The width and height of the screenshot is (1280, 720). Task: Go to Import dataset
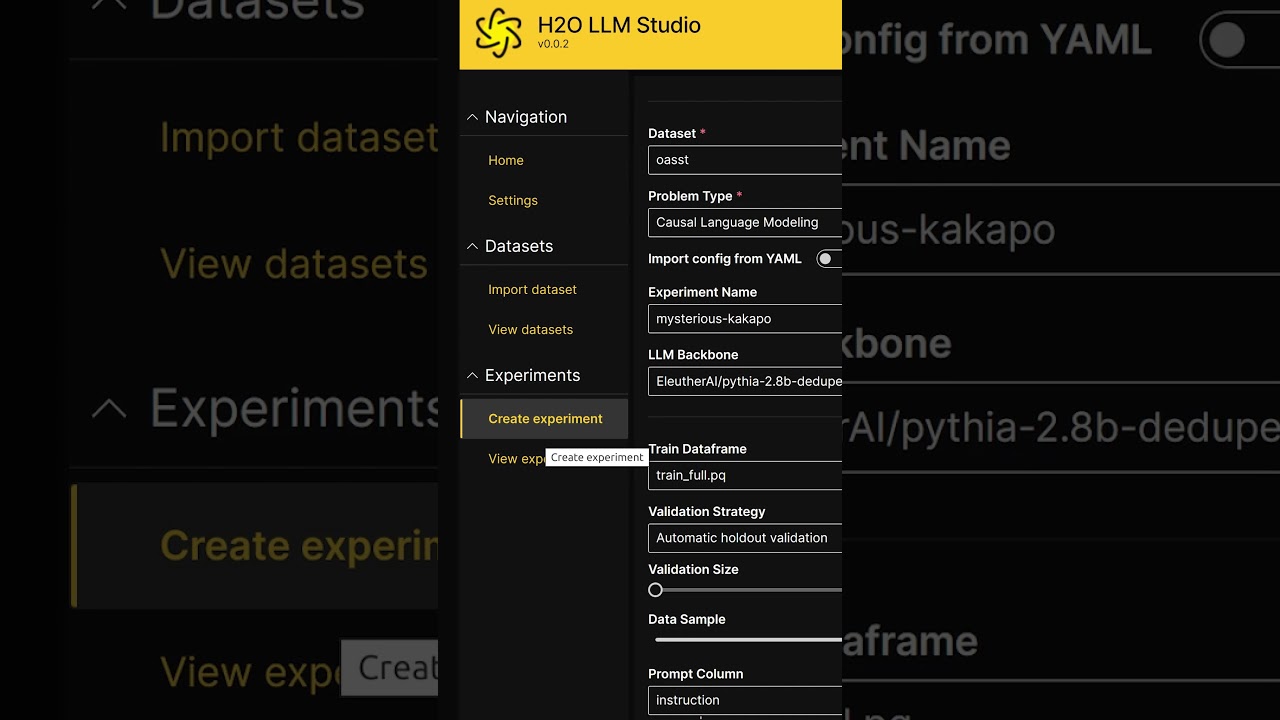532,289
